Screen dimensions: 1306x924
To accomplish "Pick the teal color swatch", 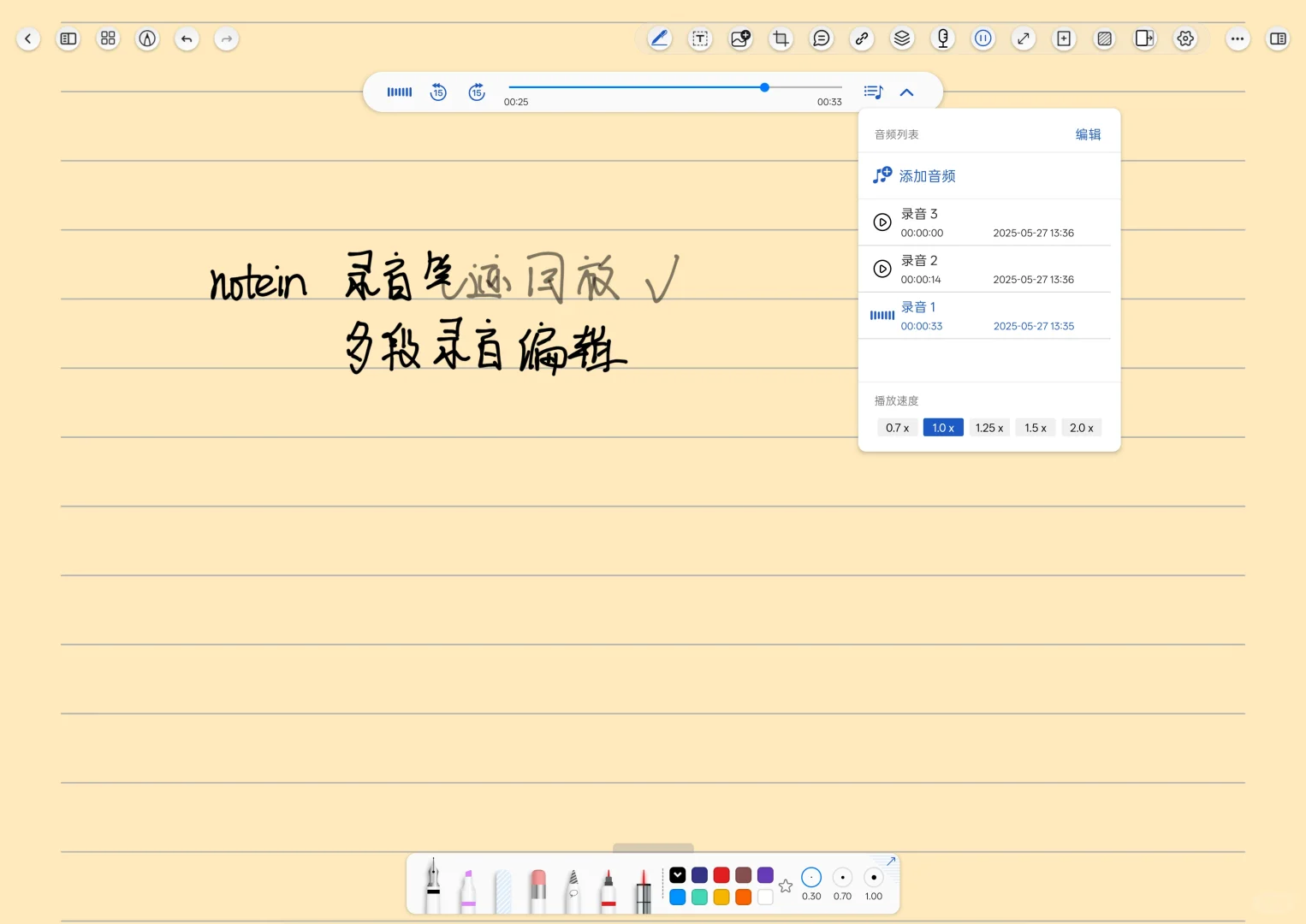I will tap(700, 897).
